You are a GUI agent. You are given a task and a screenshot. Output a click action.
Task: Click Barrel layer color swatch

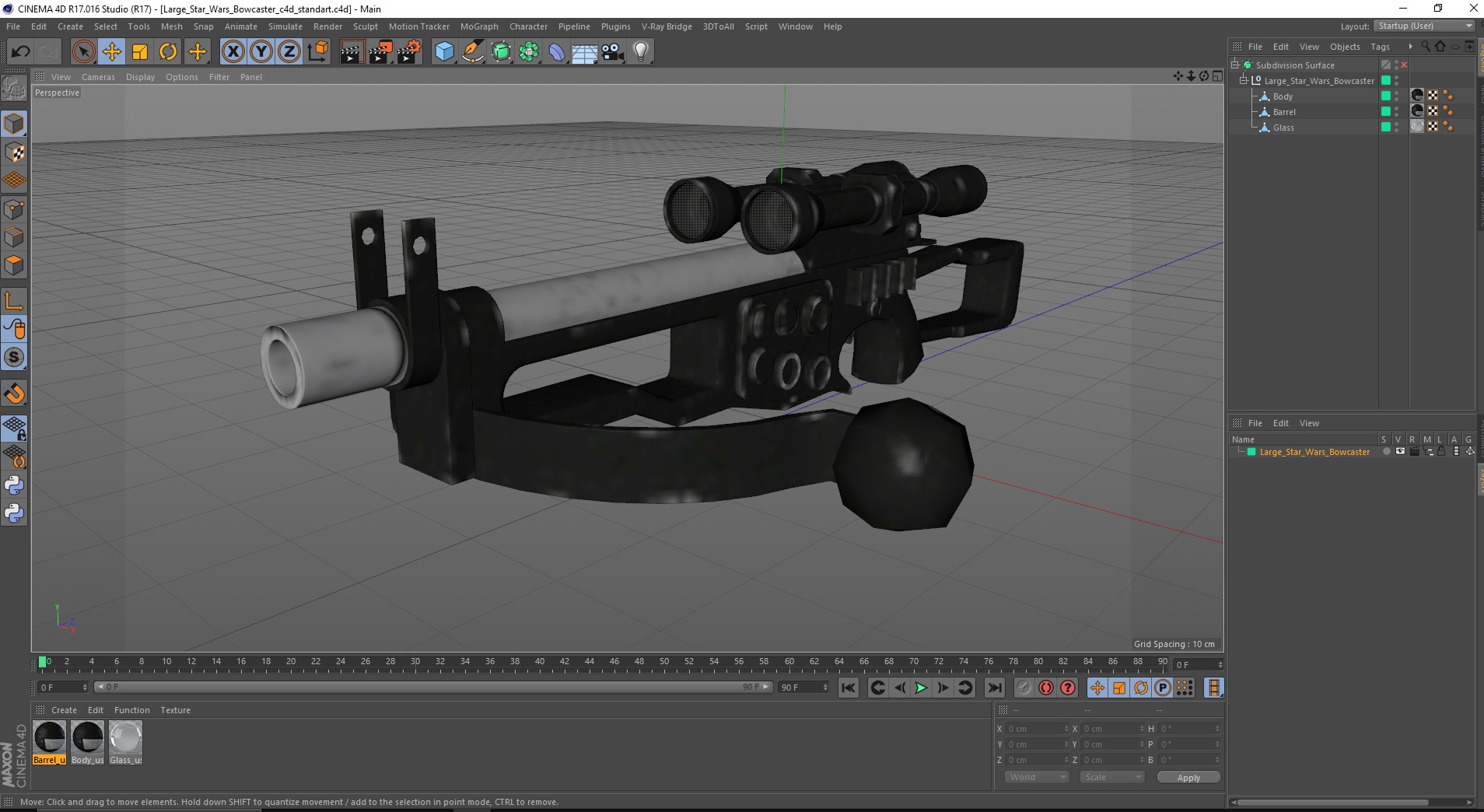(1385, 112)
